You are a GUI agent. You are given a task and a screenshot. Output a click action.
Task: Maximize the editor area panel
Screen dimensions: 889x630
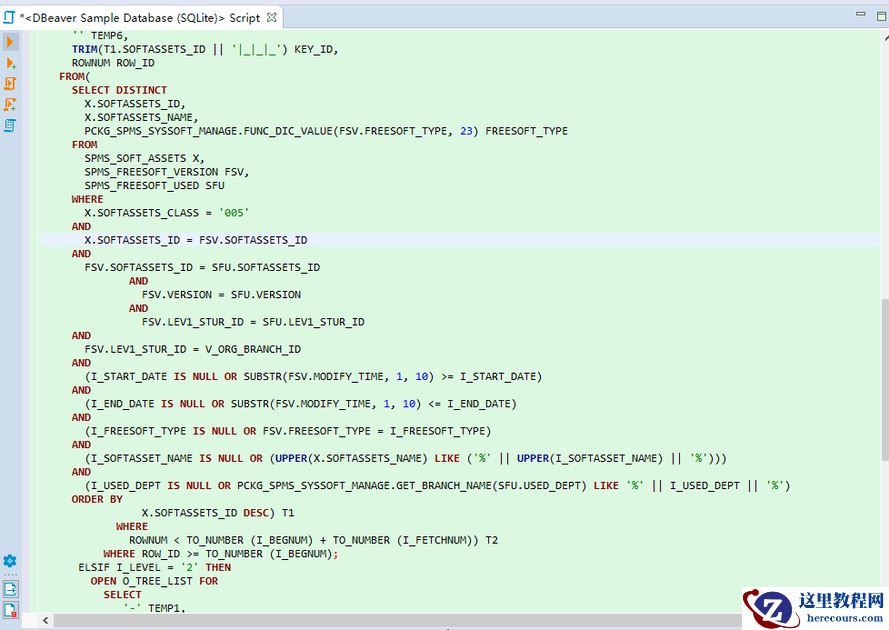[882, 16]
